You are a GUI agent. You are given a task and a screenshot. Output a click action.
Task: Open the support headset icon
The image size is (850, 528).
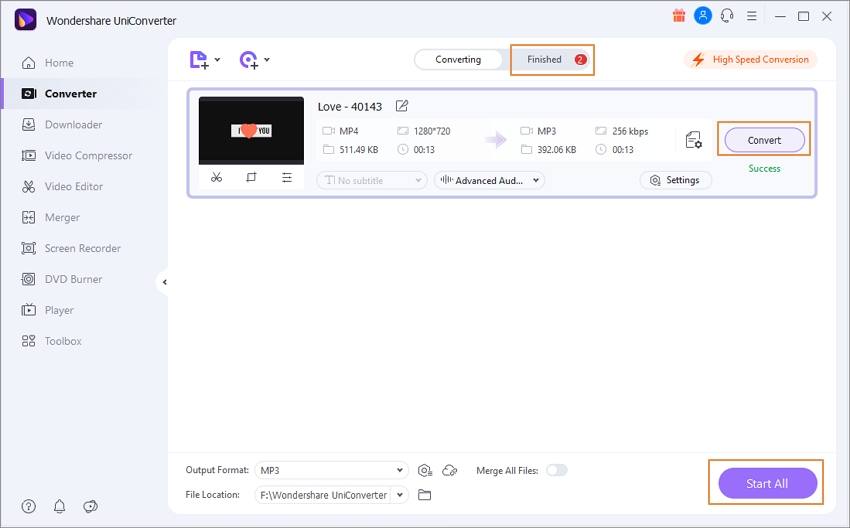(727, 16)
